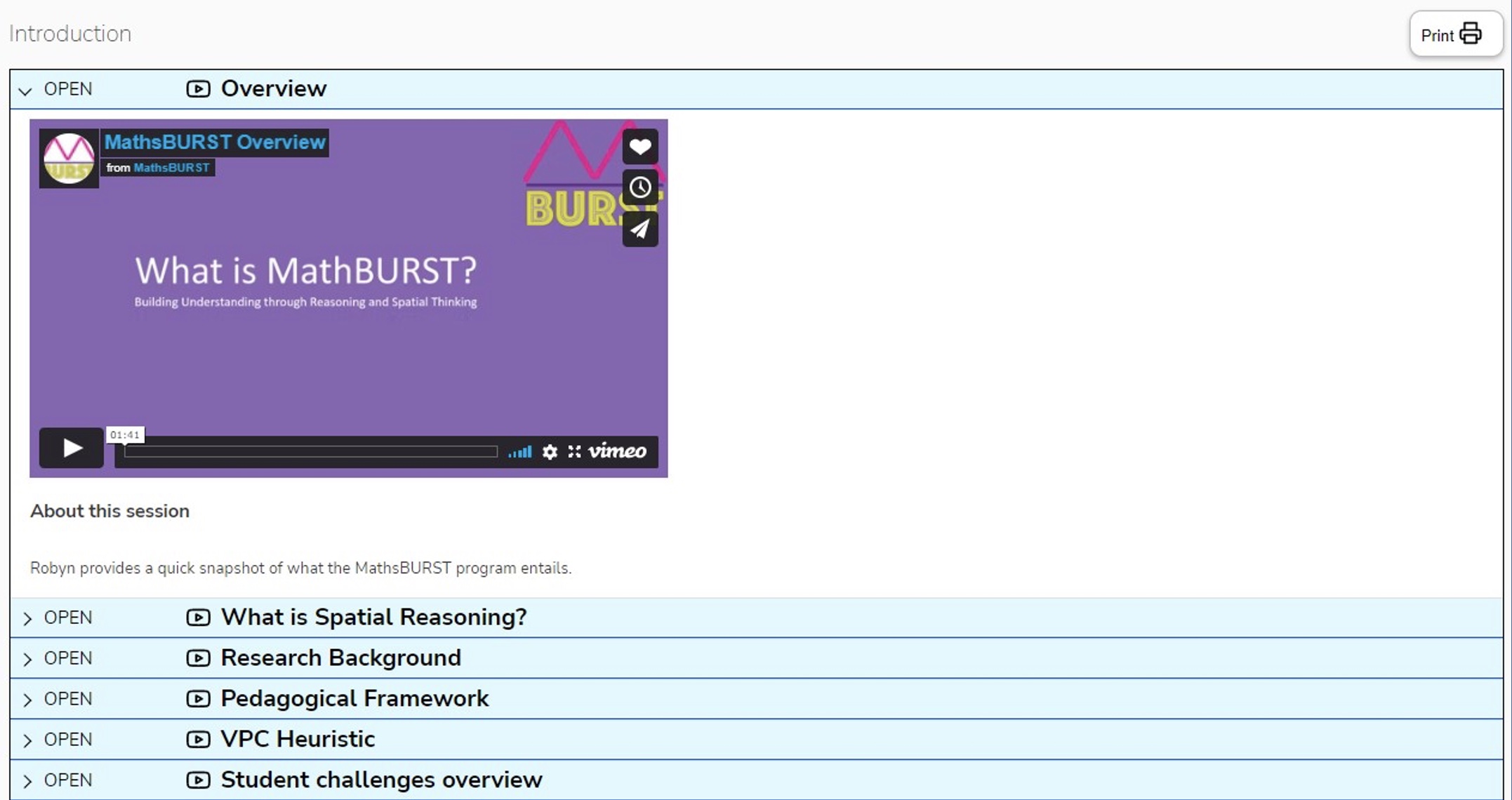Click the OPEN label in the Overview row

point(68,89)
